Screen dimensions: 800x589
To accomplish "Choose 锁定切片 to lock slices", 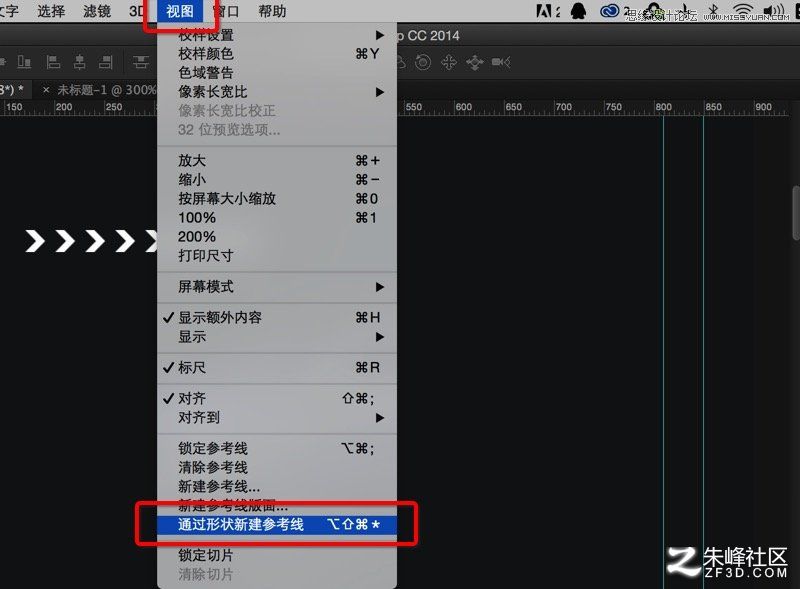I will point(277,555).
